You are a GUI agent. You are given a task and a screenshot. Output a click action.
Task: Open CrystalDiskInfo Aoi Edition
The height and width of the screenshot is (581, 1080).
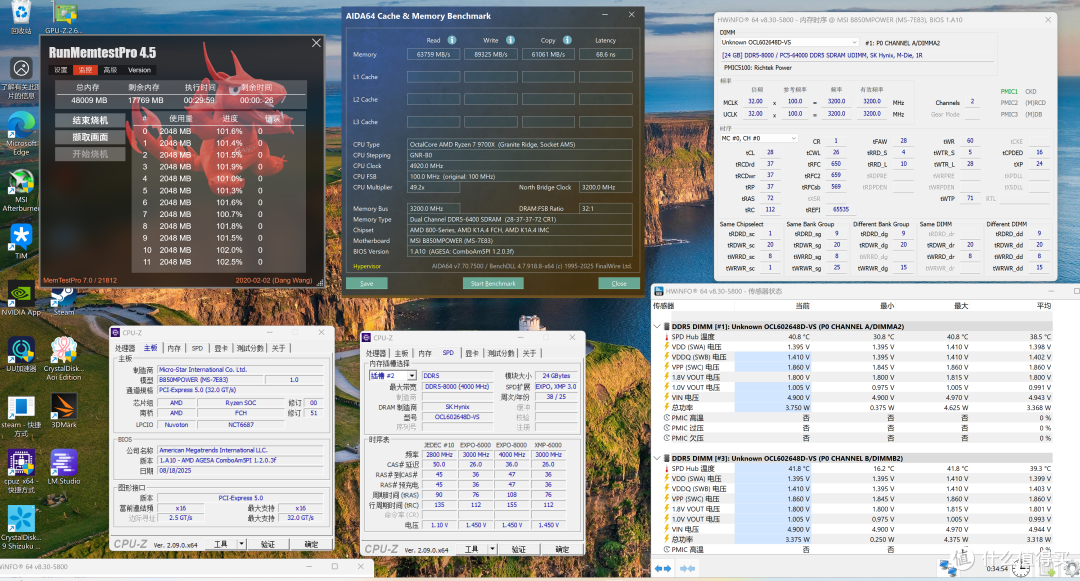60,348
